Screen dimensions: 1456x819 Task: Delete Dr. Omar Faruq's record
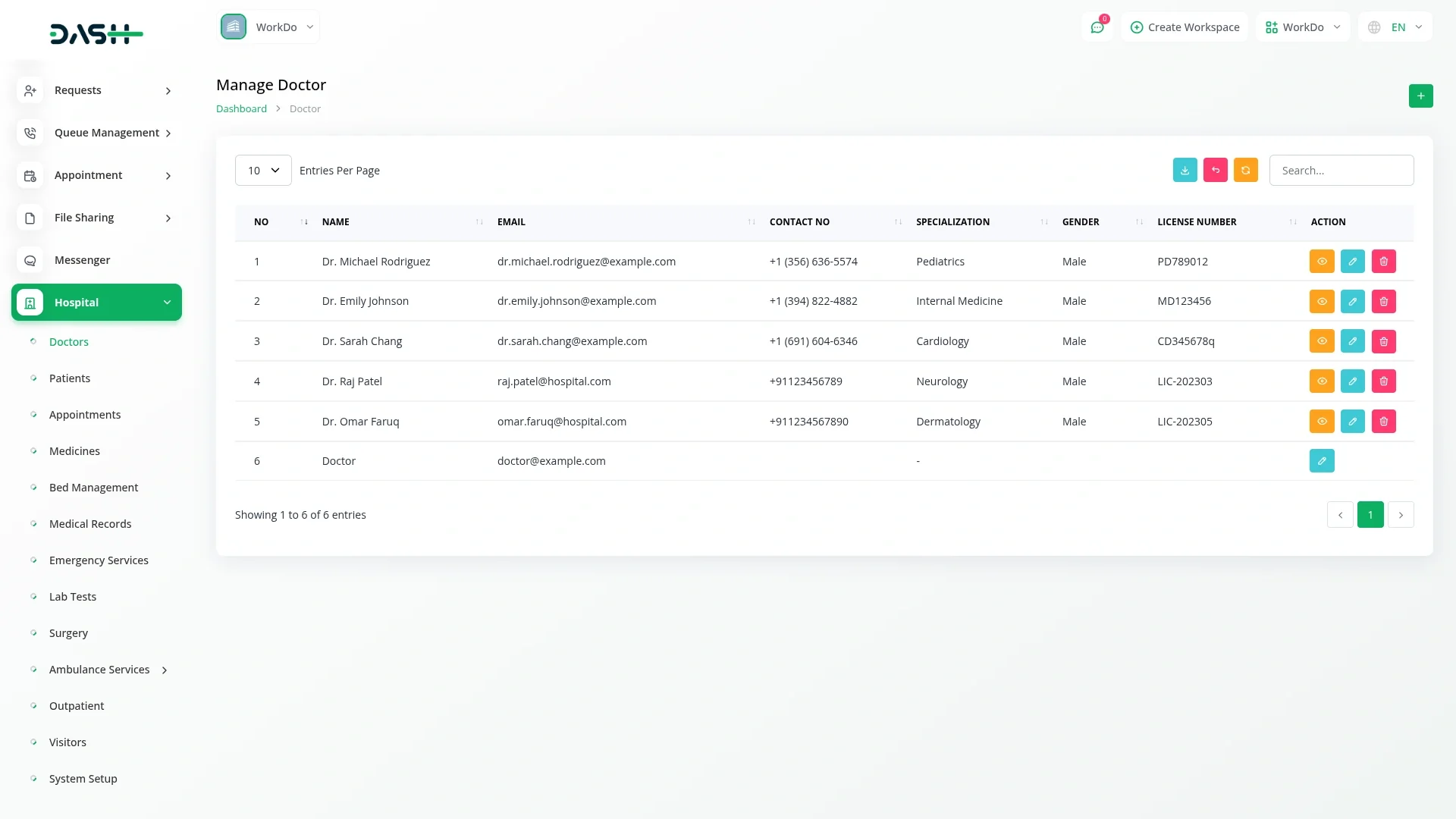(1383, 421)
